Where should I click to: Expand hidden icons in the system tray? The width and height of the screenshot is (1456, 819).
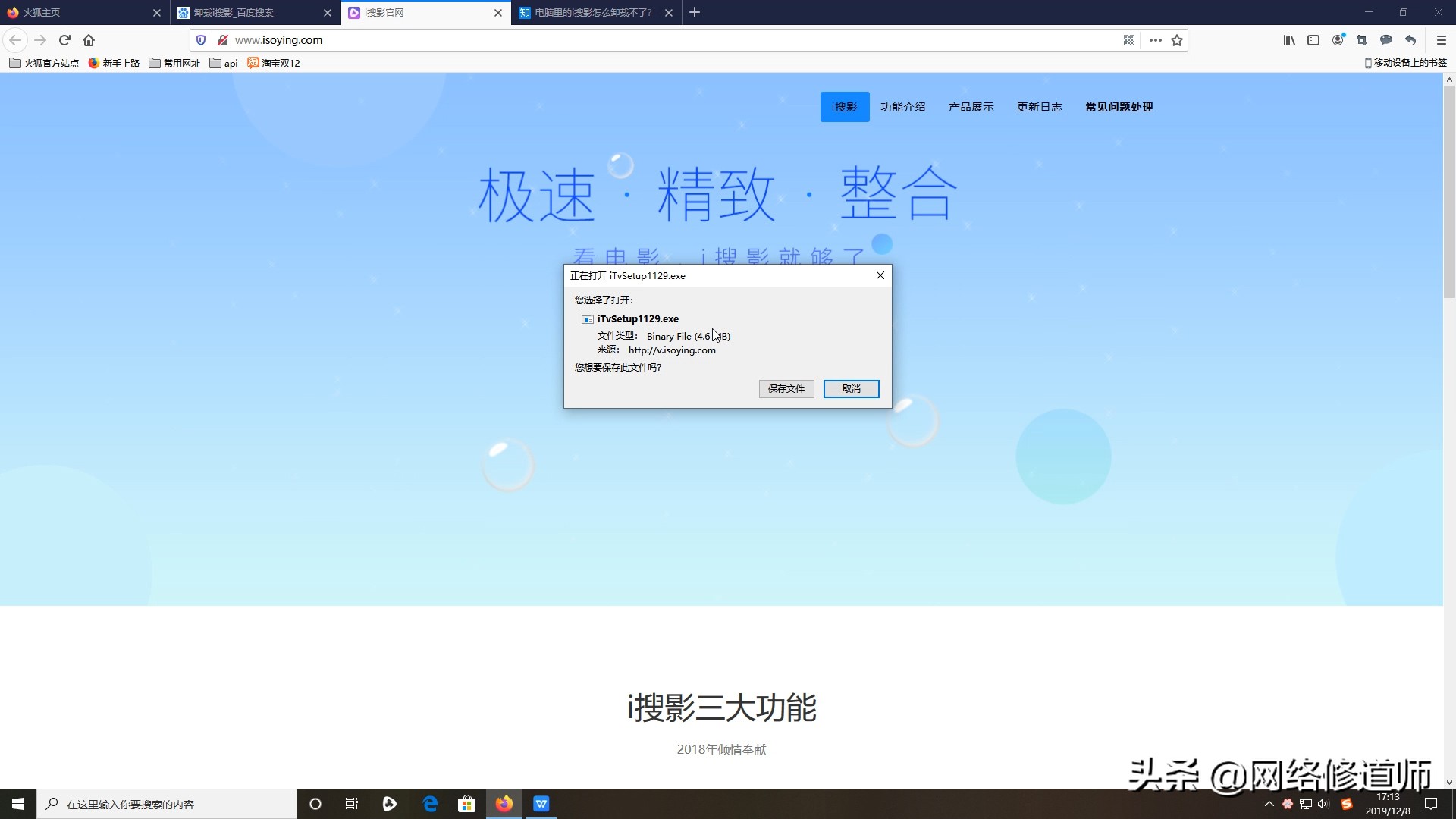coord(1269,803)
